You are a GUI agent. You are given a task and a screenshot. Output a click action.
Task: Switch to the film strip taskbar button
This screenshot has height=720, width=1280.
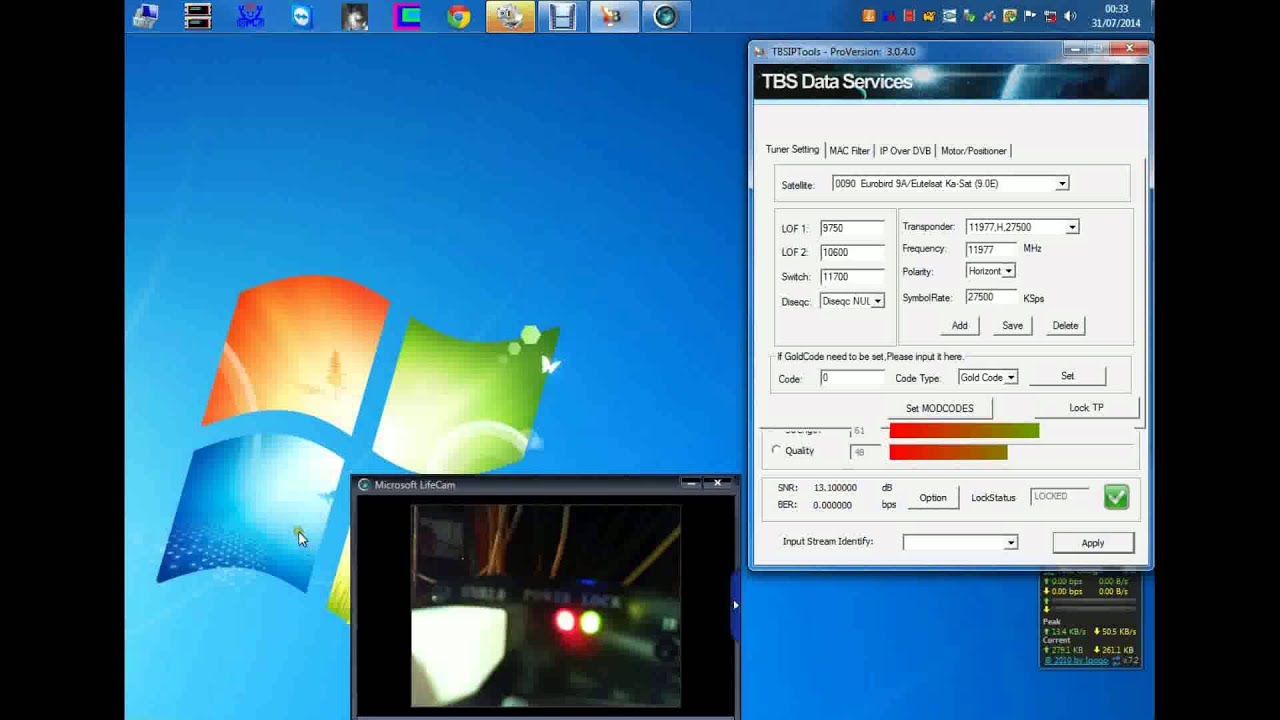[x=562, y=17]
